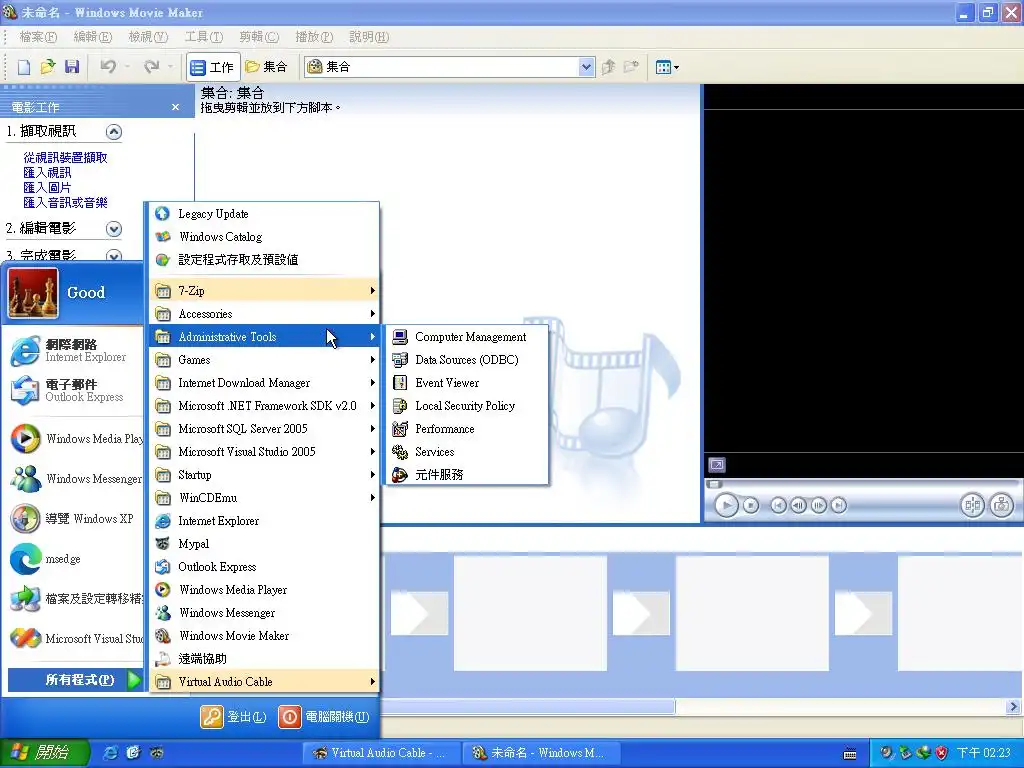
Task: Click the New Project toolbar icon
Action: coord(24,67)
